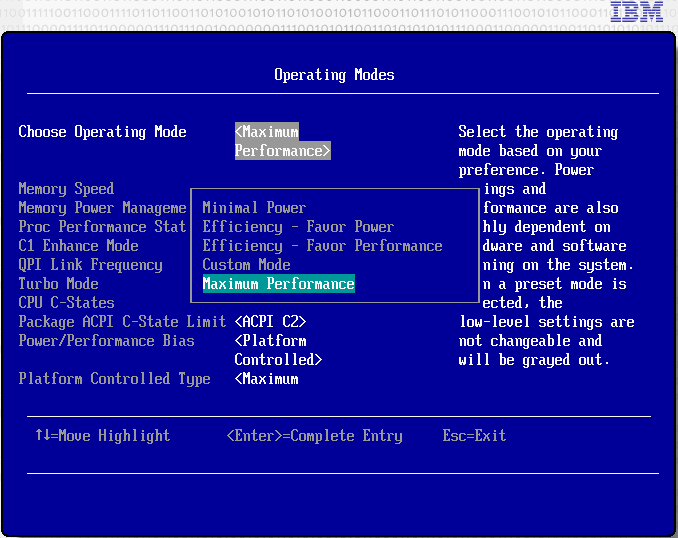Select the CPU C-States row
This screenshot has width=678, height=538.
(x=66, y=303)
